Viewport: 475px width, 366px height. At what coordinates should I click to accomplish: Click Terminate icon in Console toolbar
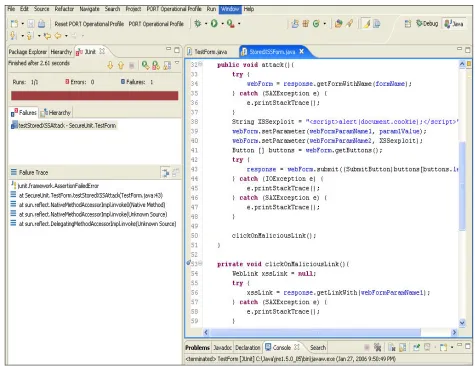click(x=367, y=347)
